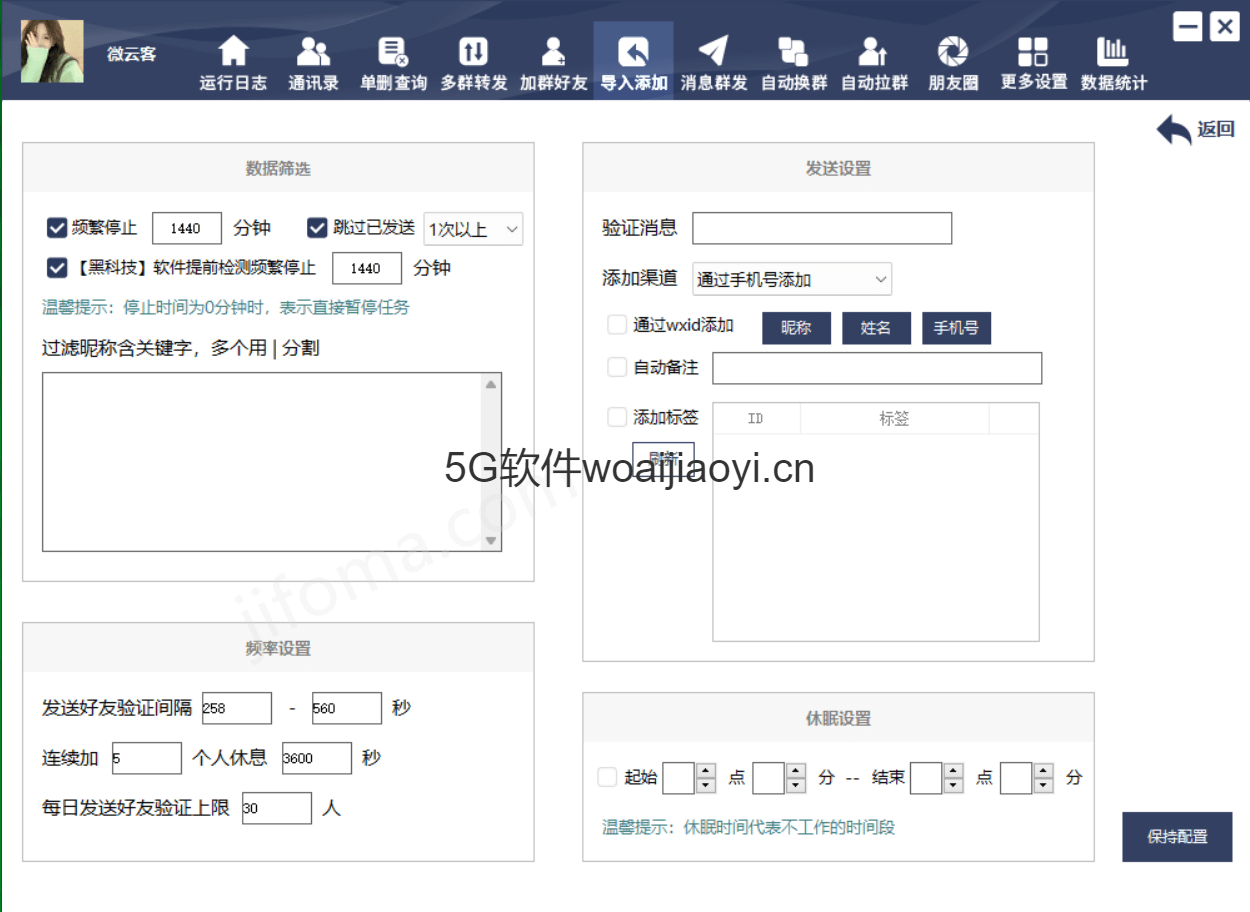Increase the start hour stepper
This screenshot has width=1250, height=912.
point(706,770)
